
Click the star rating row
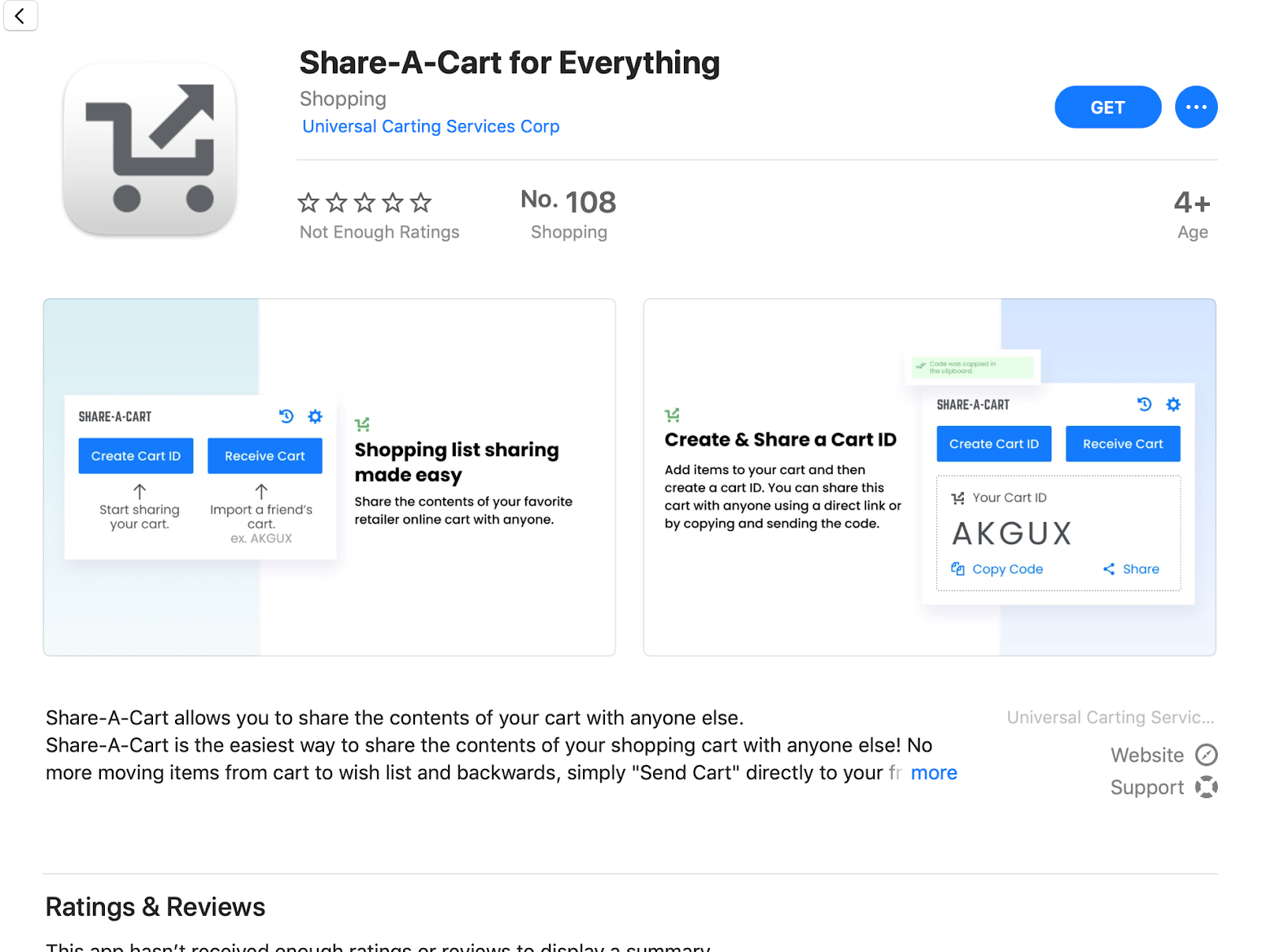coord(364,203)
